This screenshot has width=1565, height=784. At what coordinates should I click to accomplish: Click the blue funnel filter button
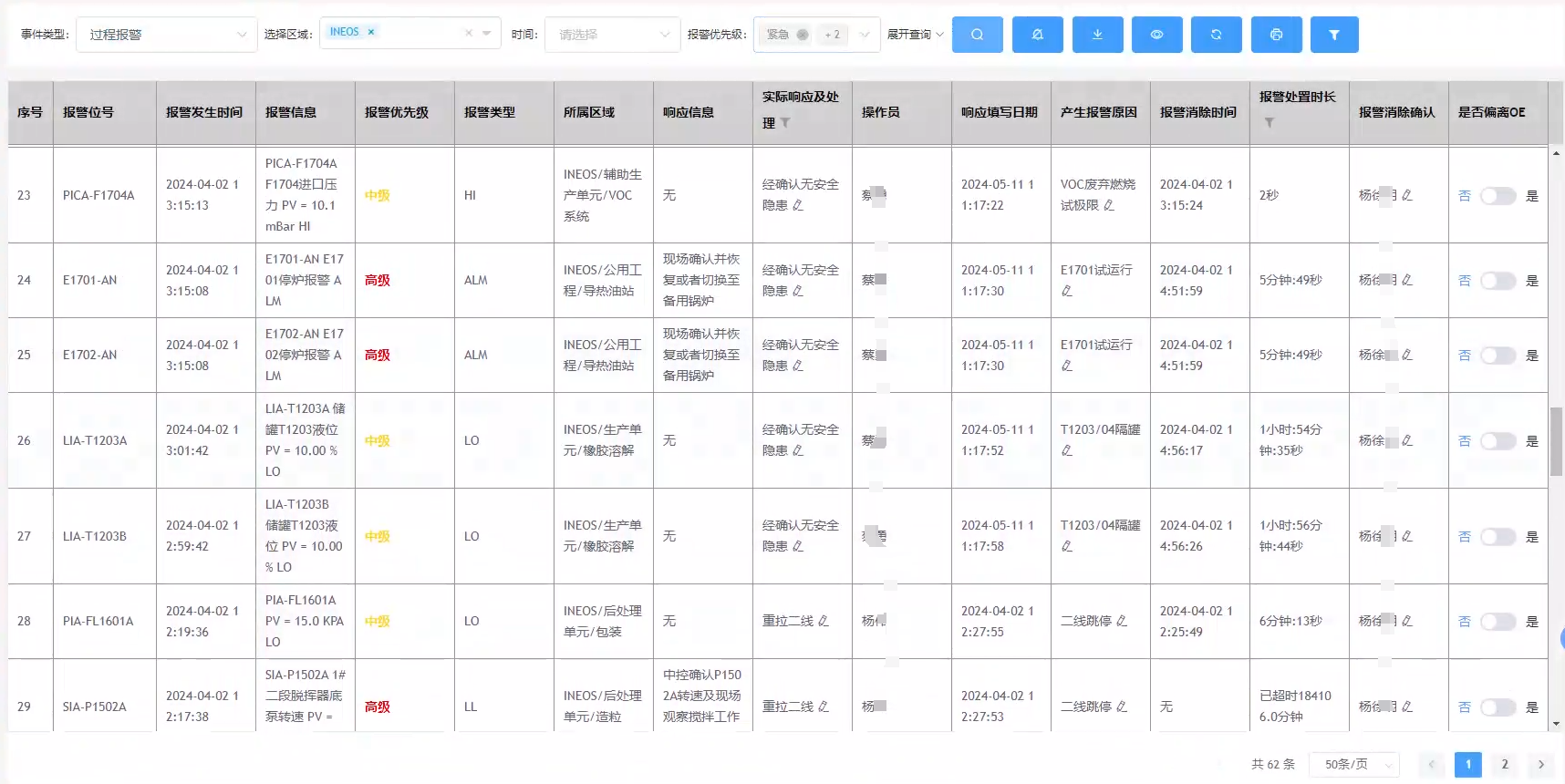click(1334, 35)
